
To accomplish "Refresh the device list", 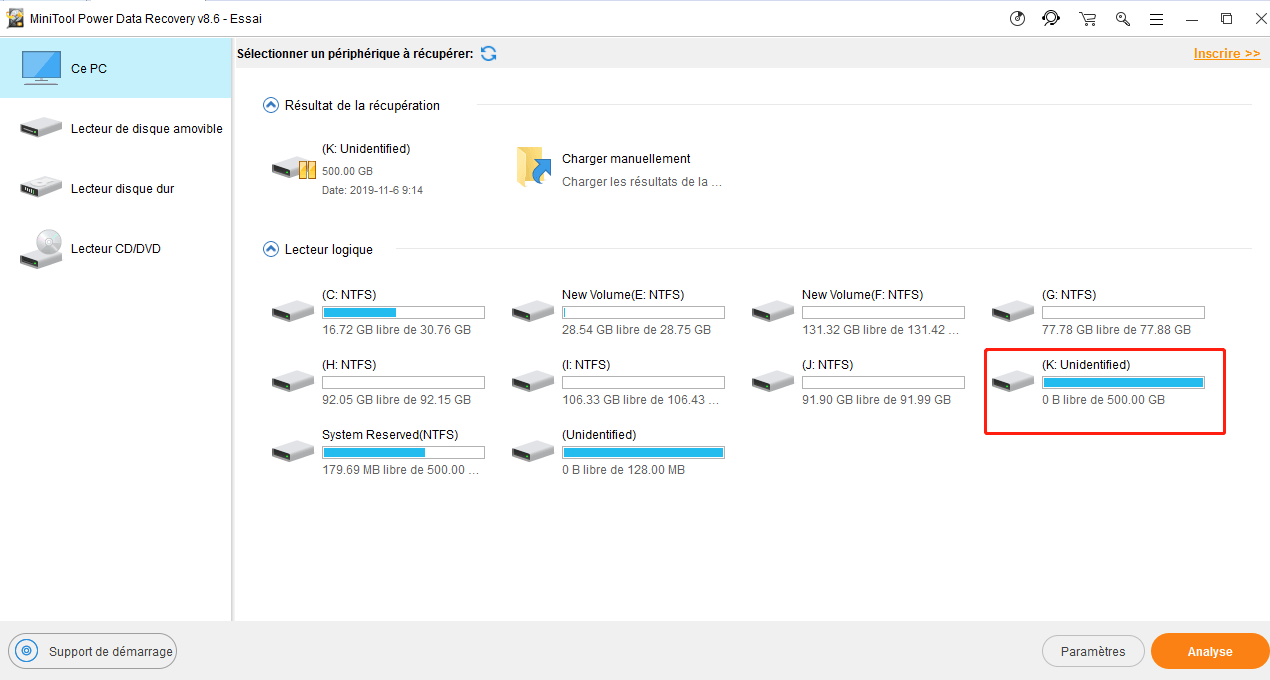I will [x=487, y=53].
